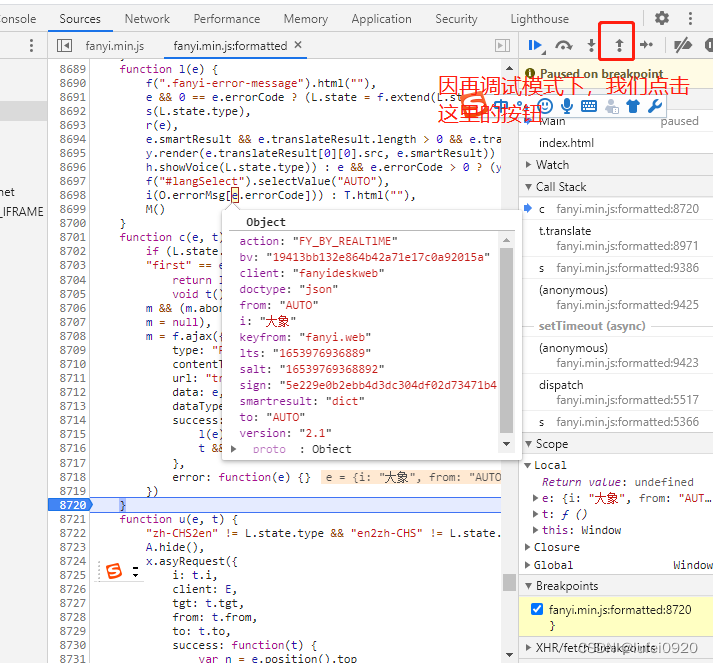Click the Sogou IME user account icon
This screenshot has height=663, width=713.
[612, 106]
